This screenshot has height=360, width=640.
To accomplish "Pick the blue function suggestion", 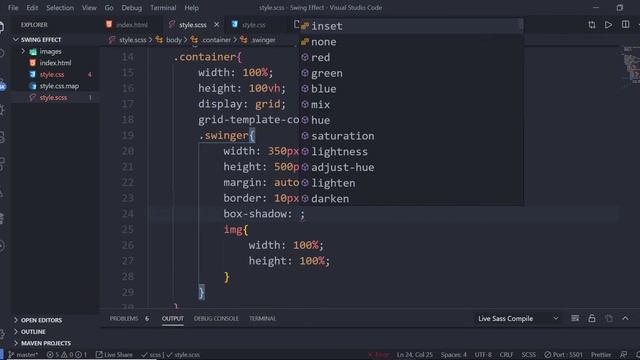I will click(411, 89).
